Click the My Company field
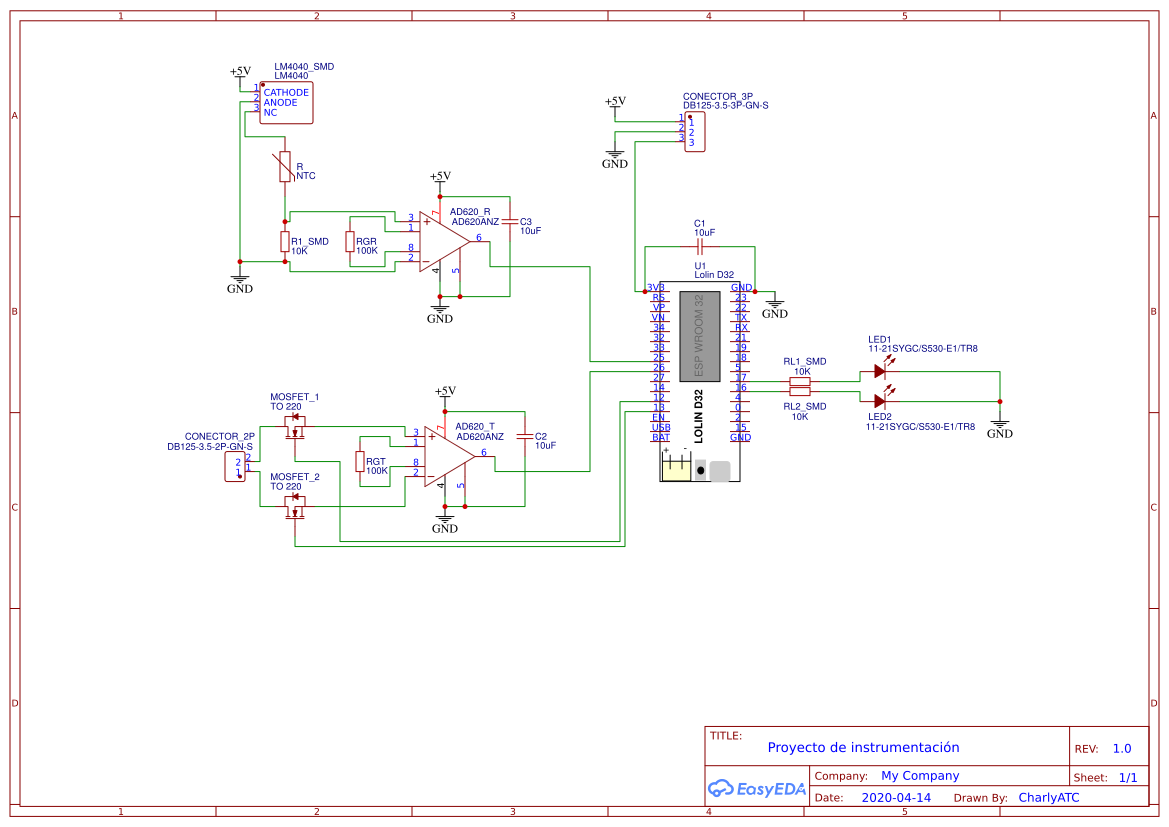 pyautogui.click(x=919, y=776)
